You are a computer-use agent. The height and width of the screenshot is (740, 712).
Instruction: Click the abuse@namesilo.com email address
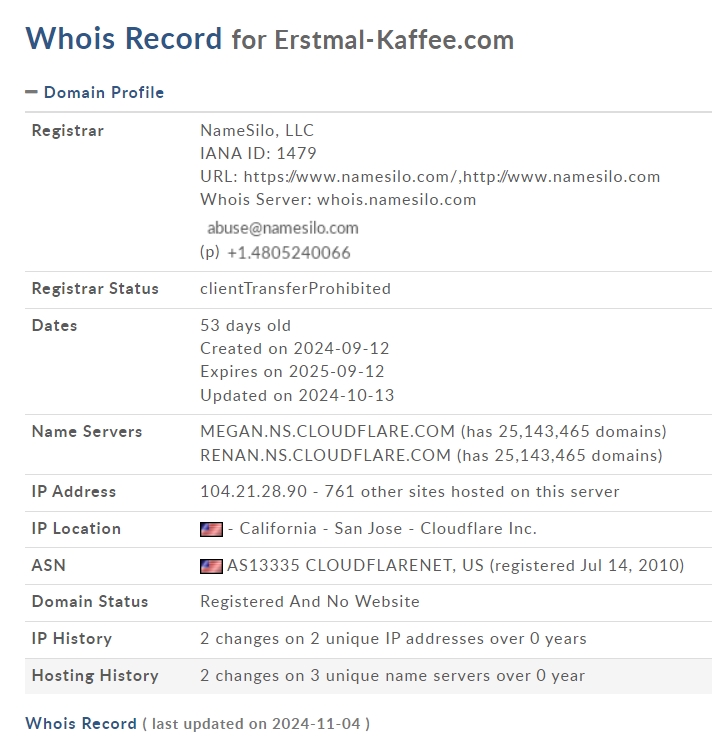click(282, 227)
